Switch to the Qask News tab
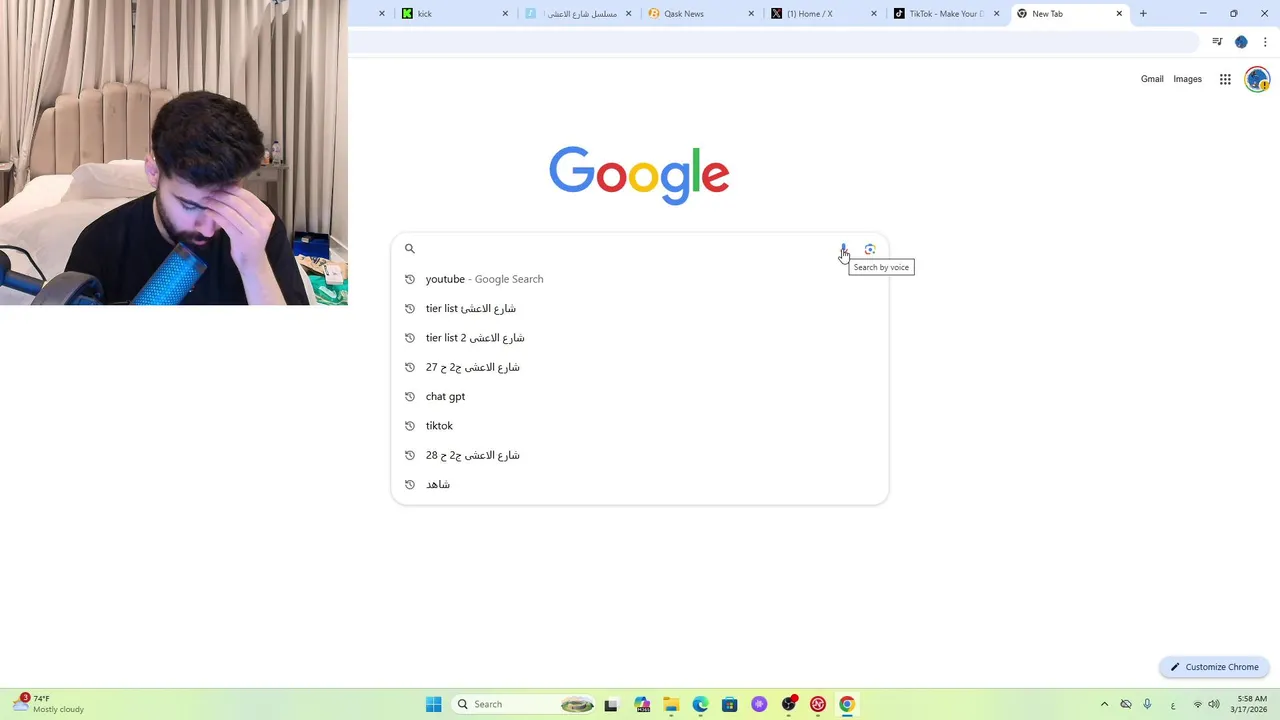Screen dimensions: 1280x720 (702, 14)
